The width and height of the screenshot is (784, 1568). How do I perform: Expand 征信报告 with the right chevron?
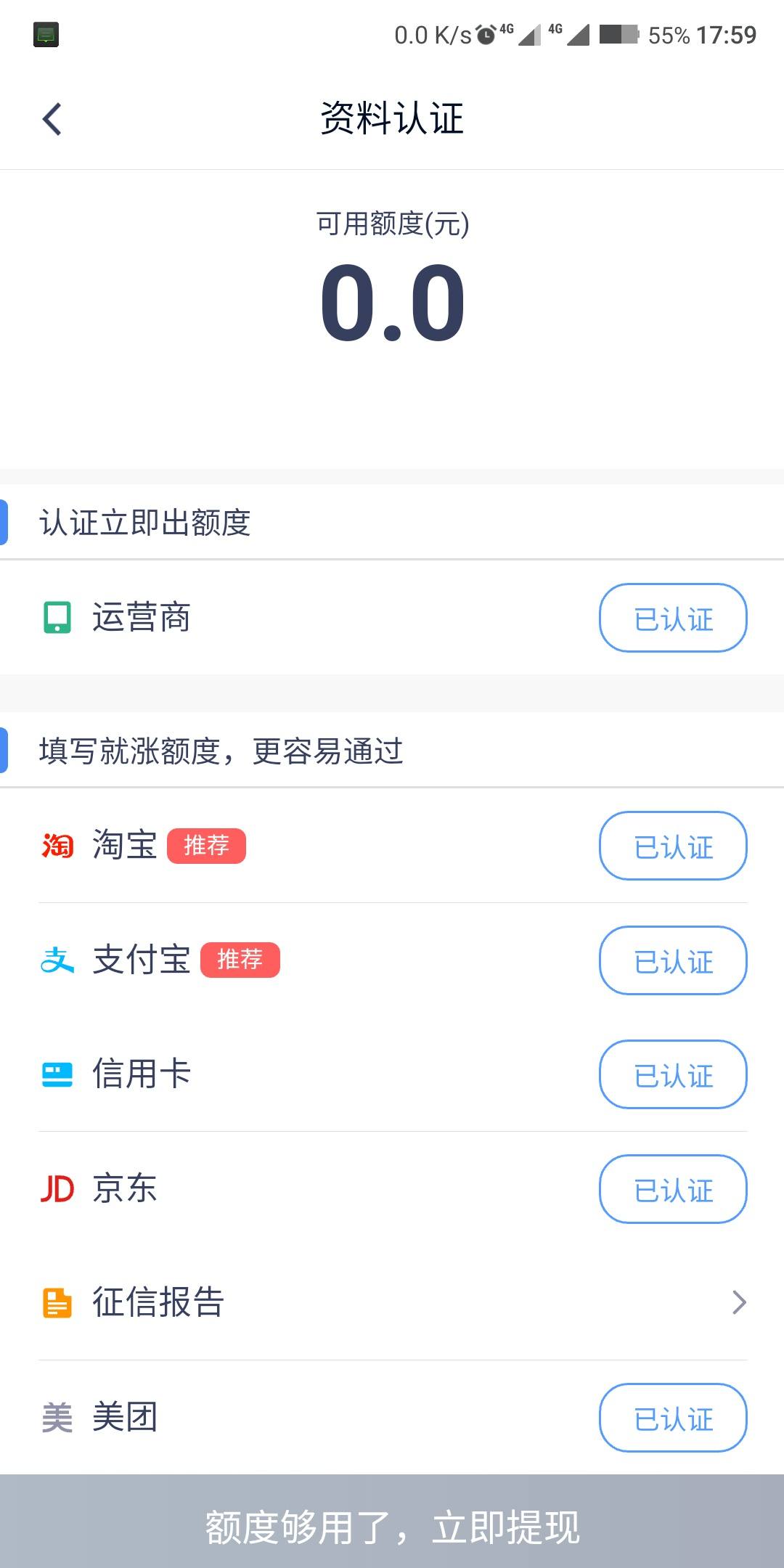click(x=739, y=1303)
